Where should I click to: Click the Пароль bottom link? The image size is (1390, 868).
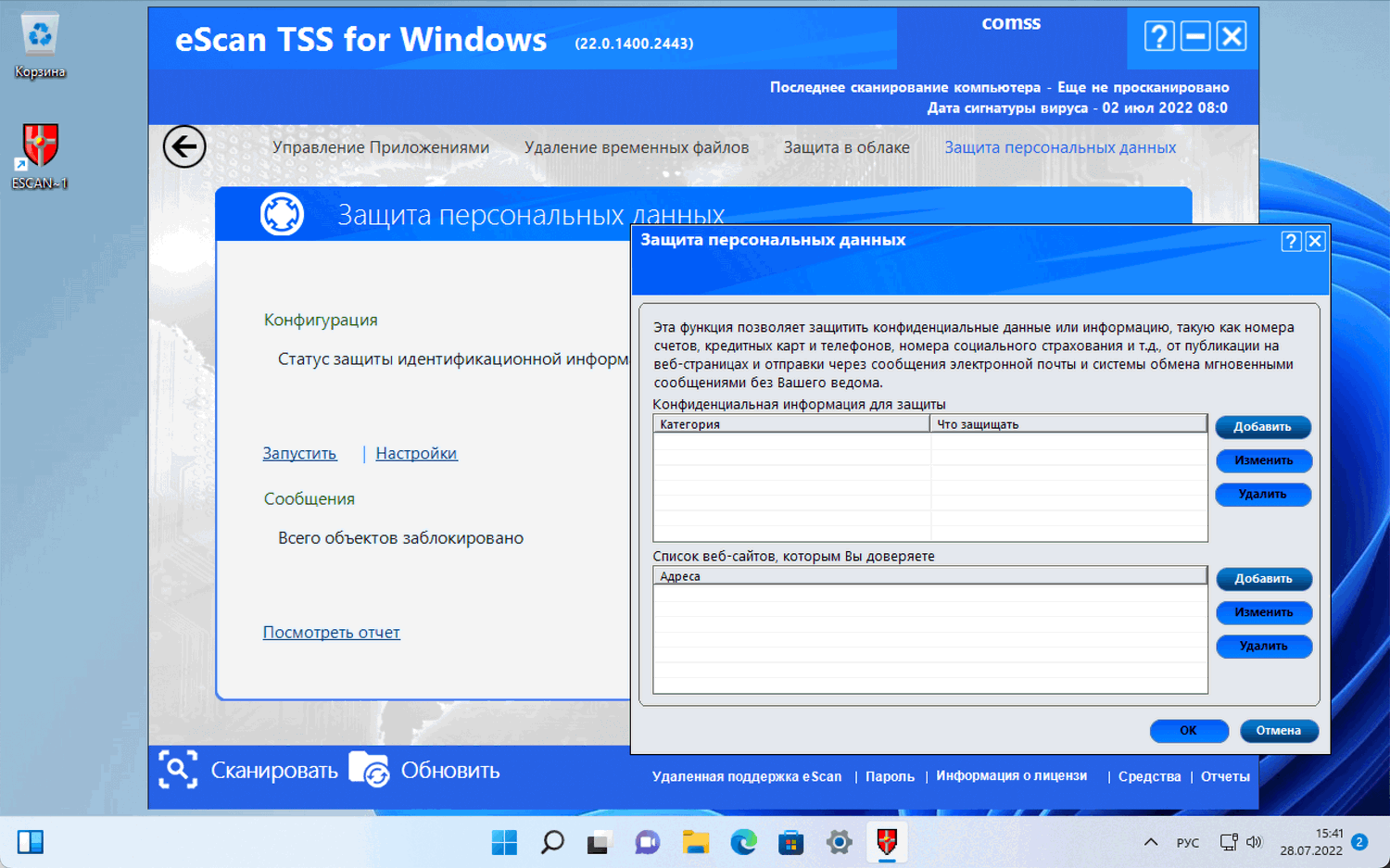pyautogui.click(x=890, y=776)
